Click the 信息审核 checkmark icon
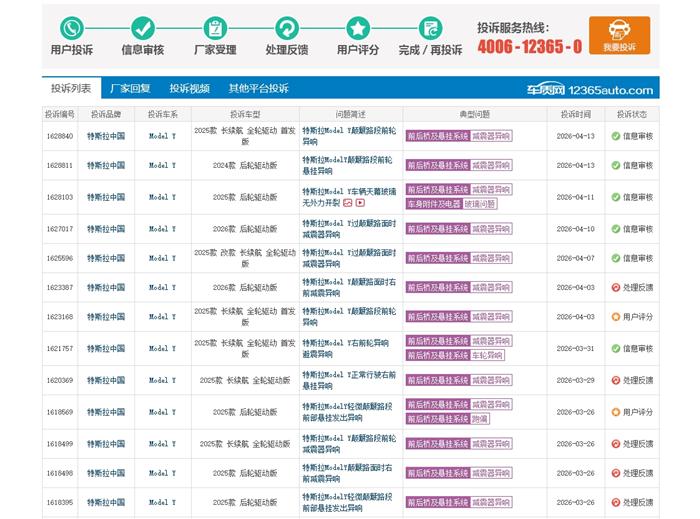 [143, 28]
